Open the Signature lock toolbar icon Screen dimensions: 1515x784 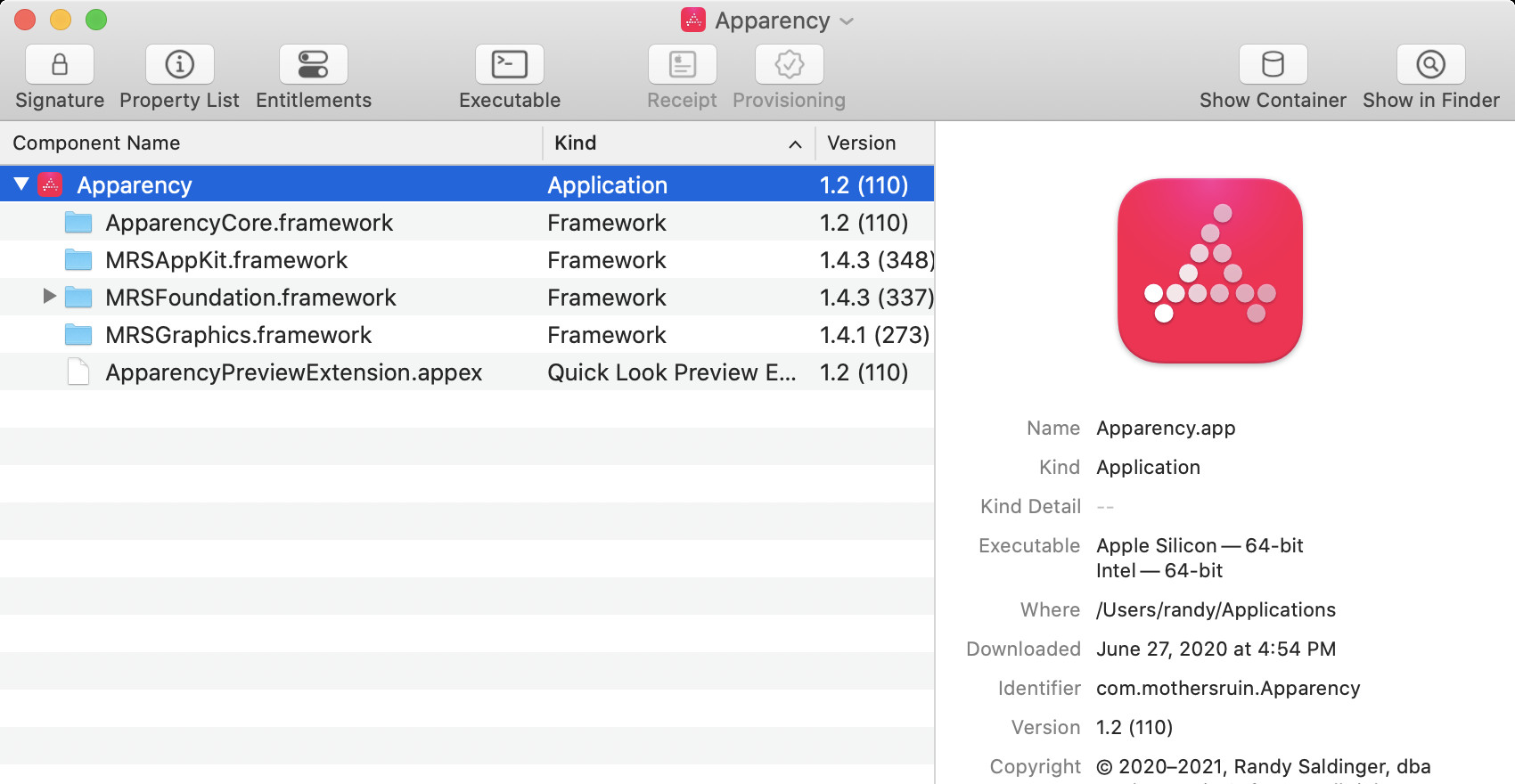[x=60, y=64]
